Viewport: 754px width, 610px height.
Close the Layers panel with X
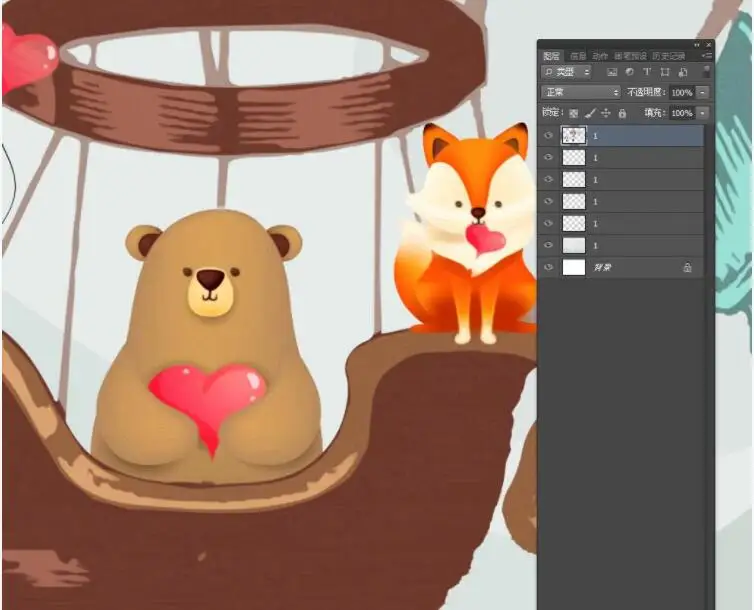point(708,45)
